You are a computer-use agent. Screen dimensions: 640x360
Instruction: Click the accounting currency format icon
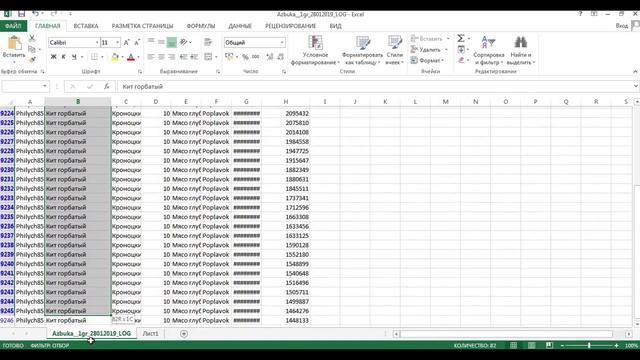pos(229,57)
